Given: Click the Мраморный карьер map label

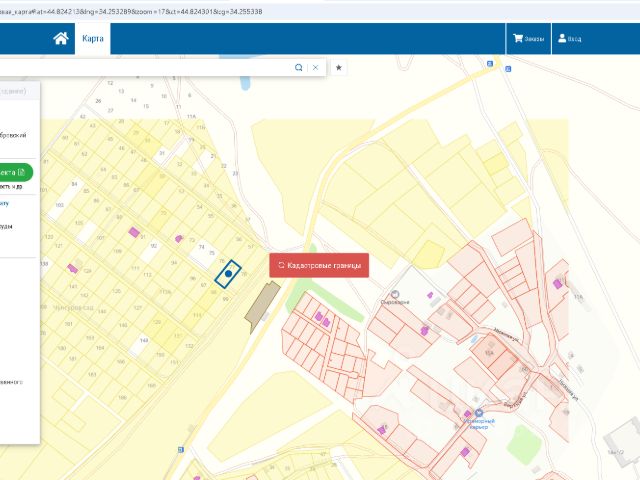Looking at the screenshot, I should (479, 424).
